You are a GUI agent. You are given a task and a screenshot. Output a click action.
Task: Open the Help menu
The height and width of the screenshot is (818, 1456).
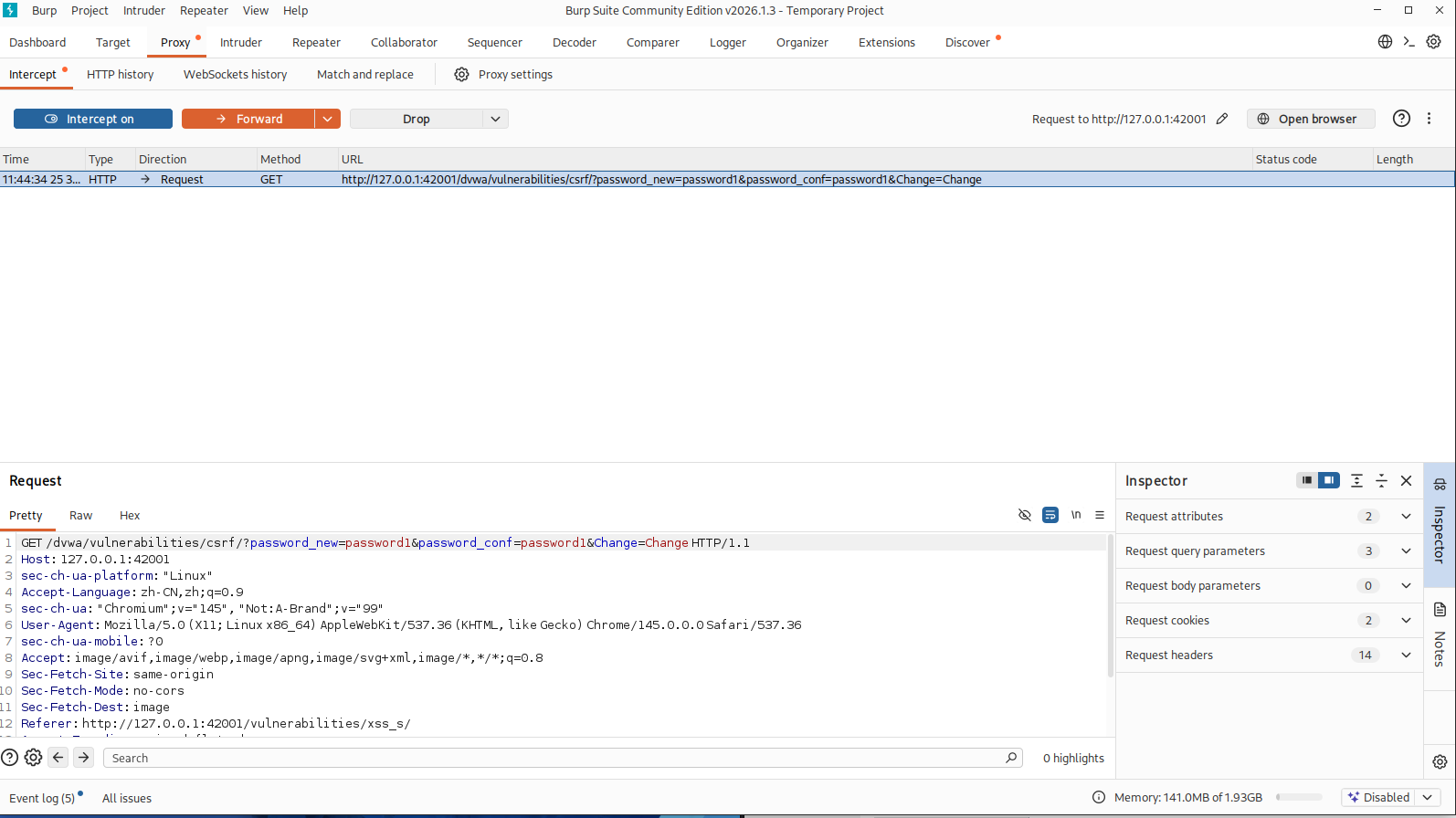[295, 10]
